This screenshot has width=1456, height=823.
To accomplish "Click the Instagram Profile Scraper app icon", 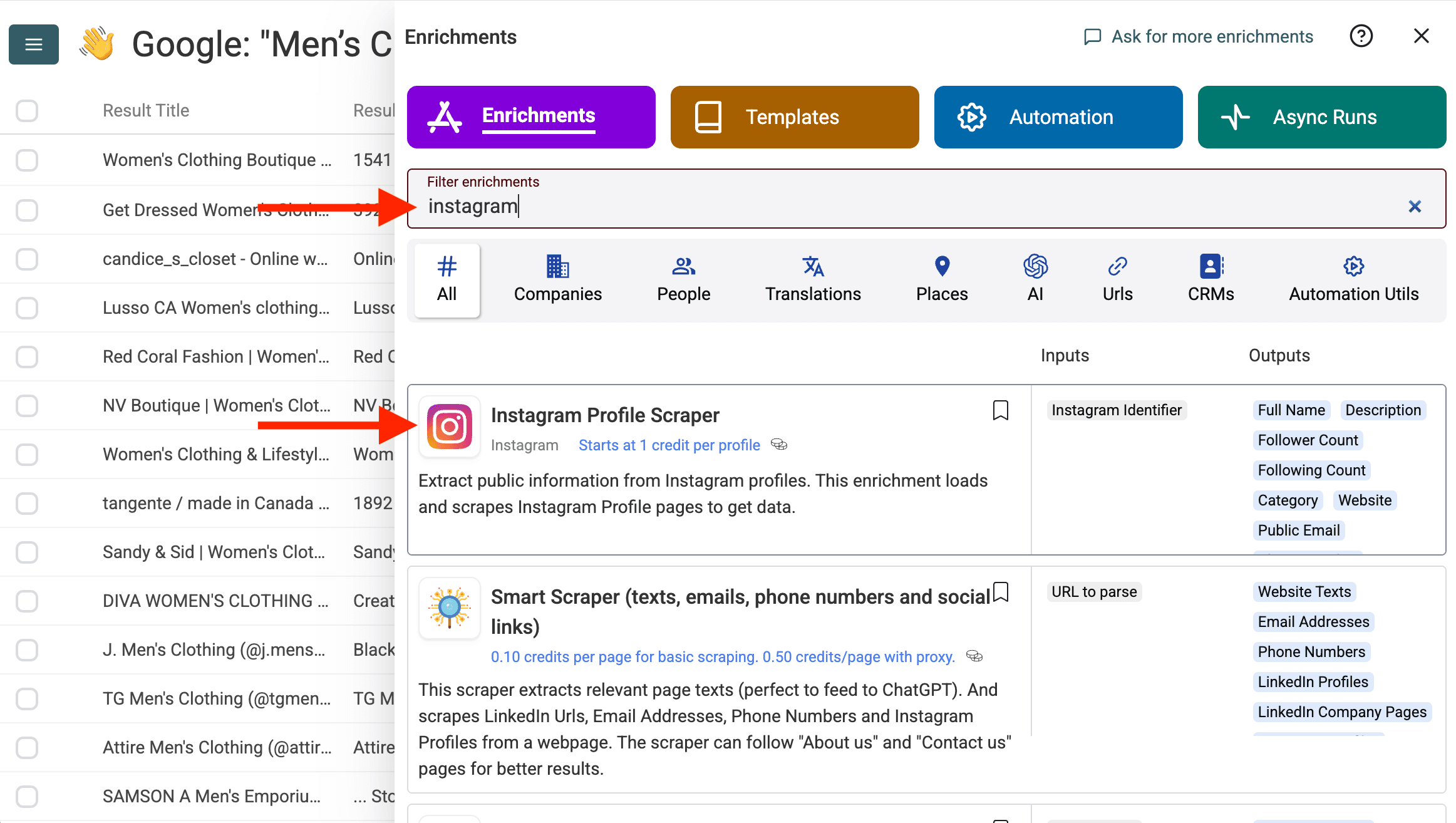I will tap(449, 427).
